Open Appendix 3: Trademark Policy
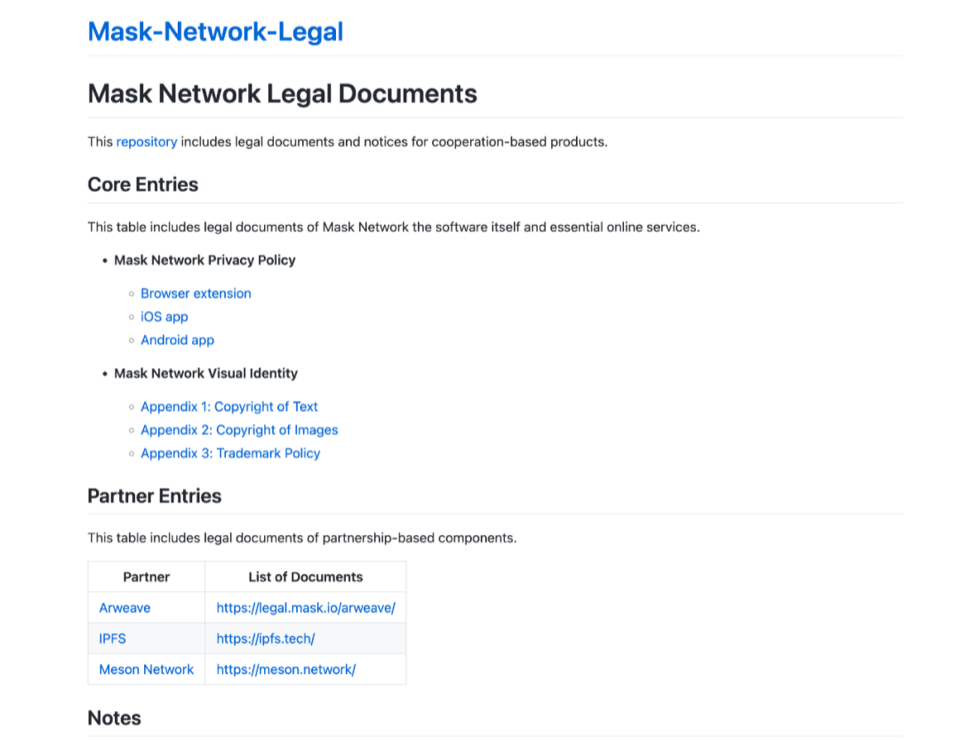Viewport: 960px width, 746px height. 230,453
